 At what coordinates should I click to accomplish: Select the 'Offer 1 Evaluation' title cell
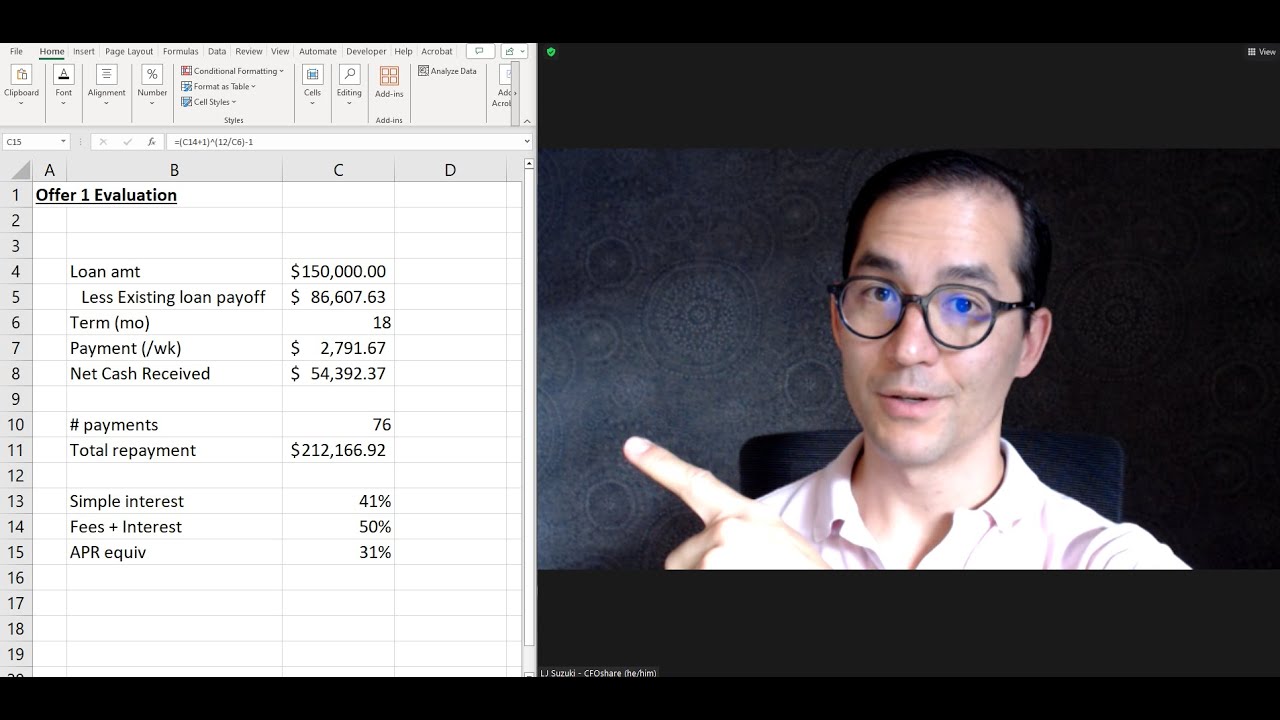106,195
